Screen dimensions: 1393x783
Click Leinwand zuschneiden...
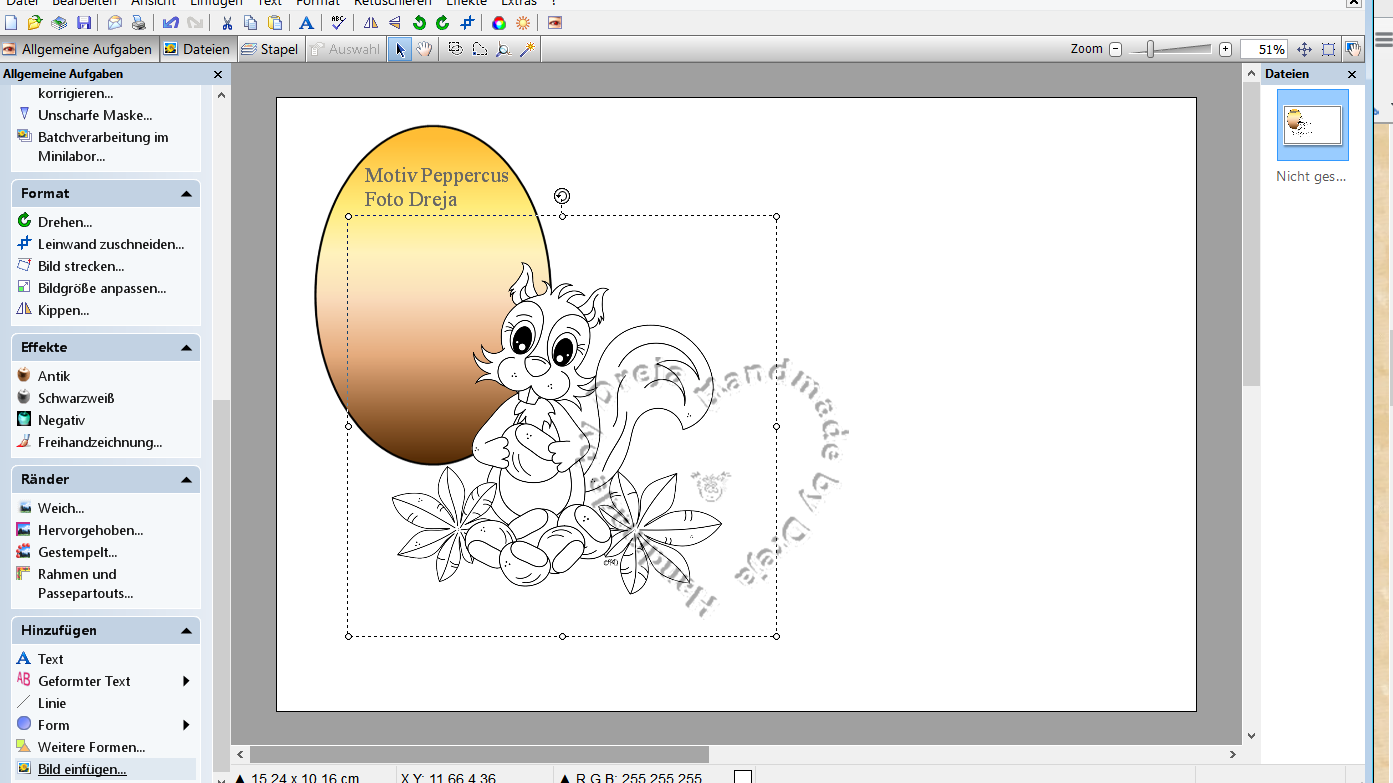click(x=111, y=244)
